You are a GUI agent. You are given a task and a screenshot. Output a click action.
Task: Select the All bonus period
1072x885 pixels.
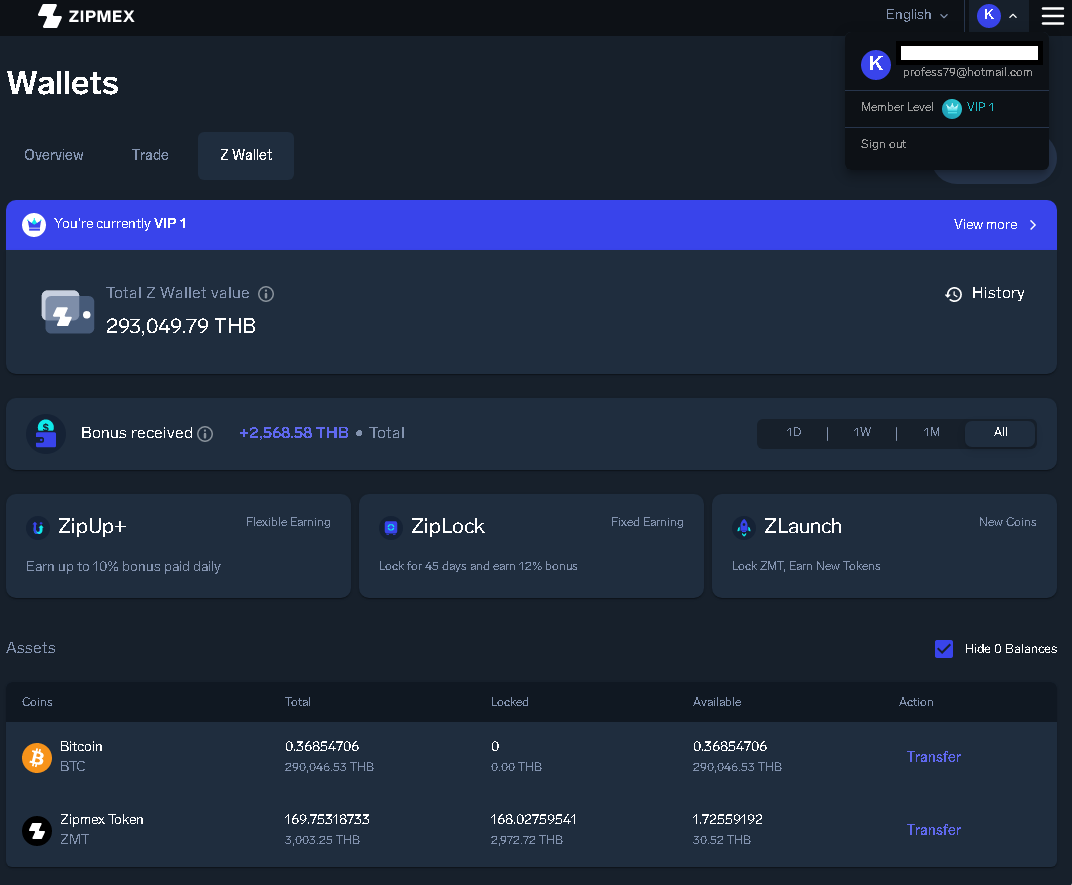click(x=1000, y=432)
